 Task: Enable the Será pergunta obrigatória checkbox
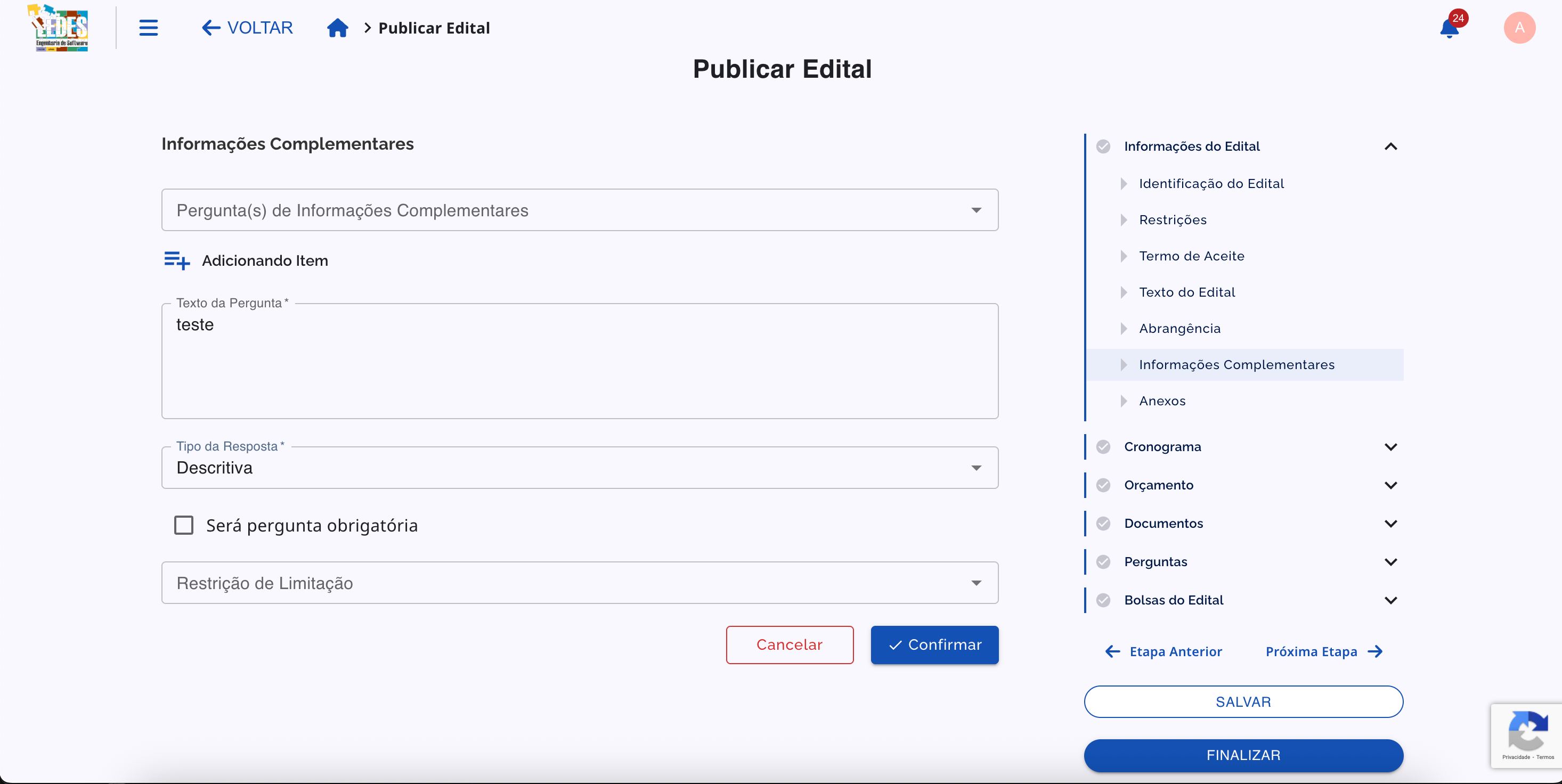[x=184, y=525]
